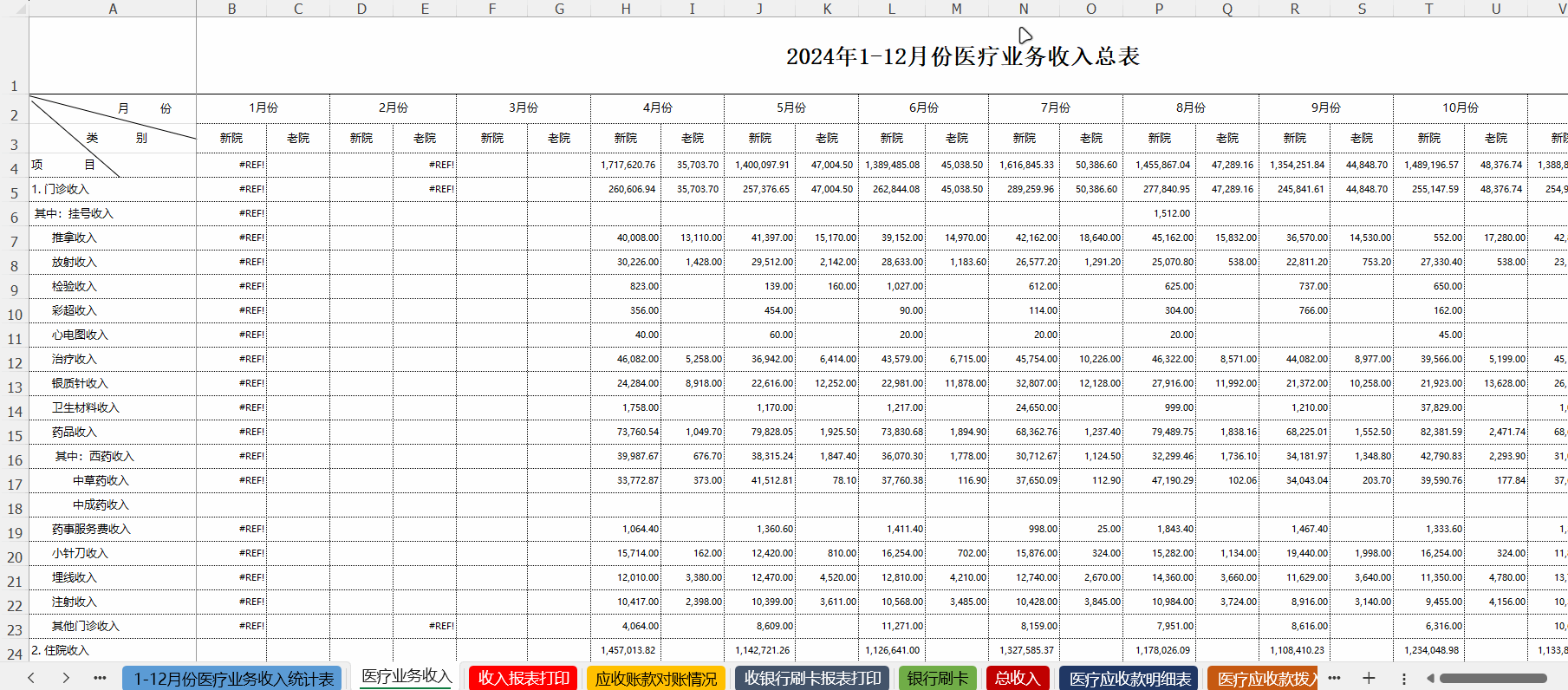Switch to the 总收入 sheet tab
Viewport: 1568px width, 690px height.
1017,679
